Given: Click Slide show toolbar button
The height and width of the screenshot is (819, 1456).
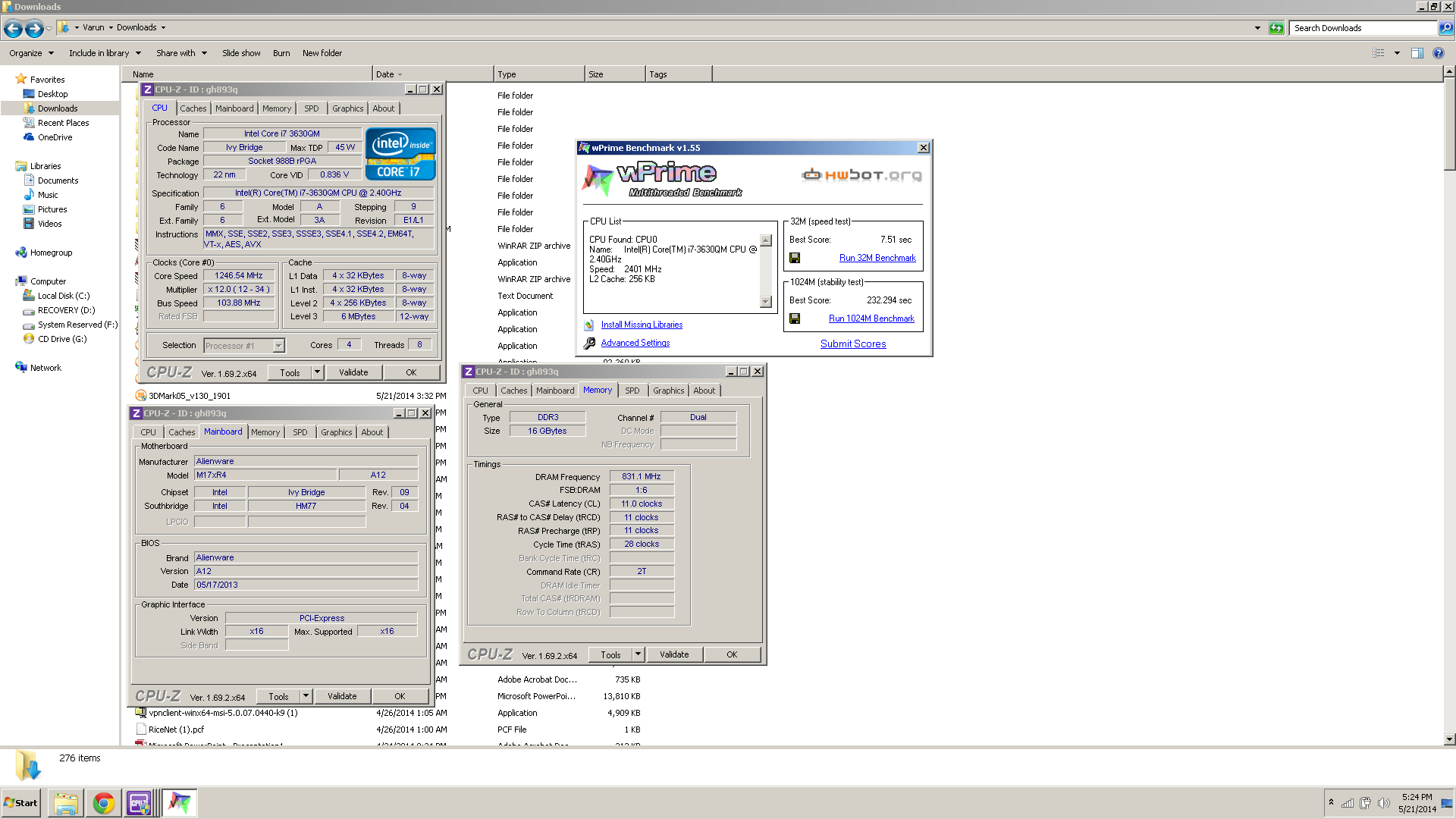Looking at the screenshot, I should (x=240, y=53).
